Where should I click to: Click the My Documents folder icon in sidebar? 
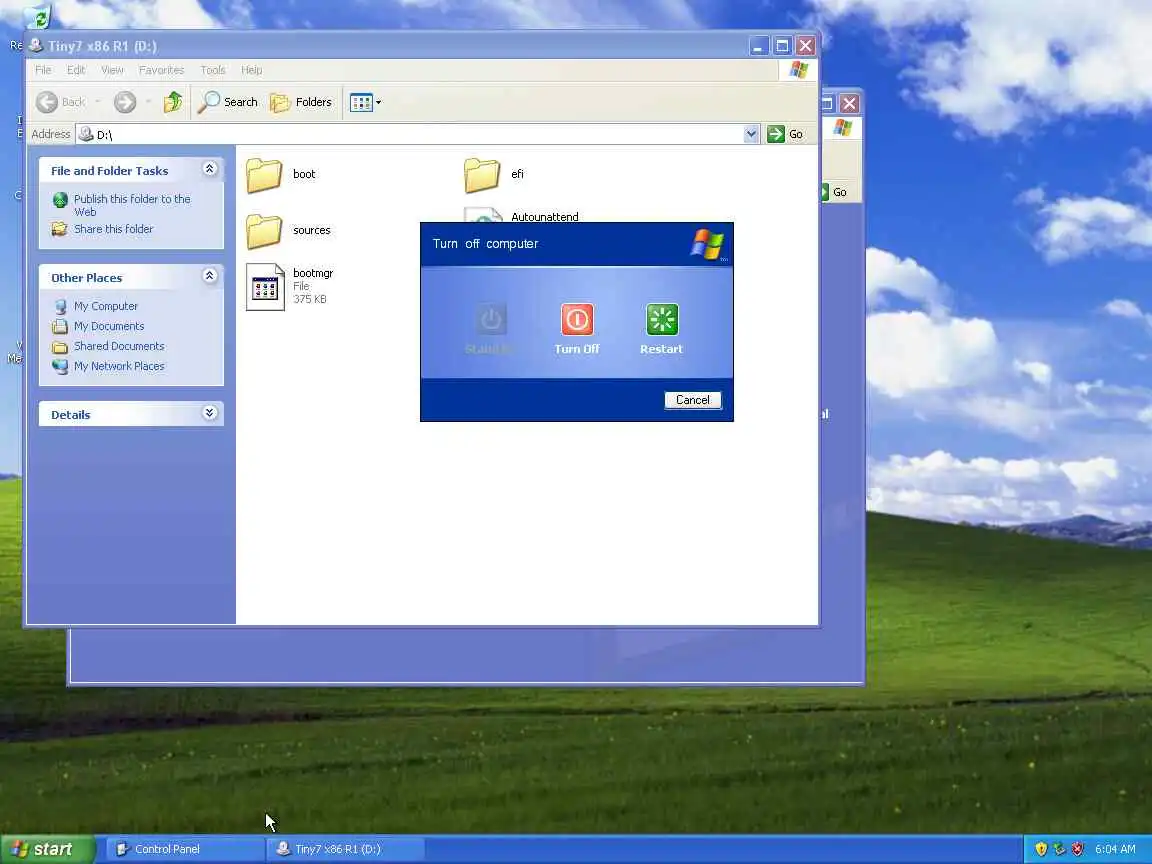coord(60,326)
